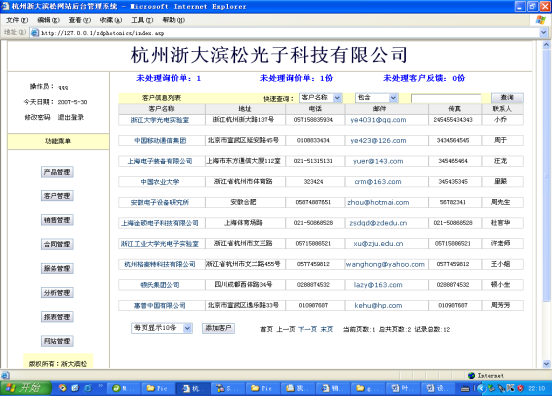Expand the quick launch chevron on the taskbar
Screen dimensions: 552x397
coord(101,386)
